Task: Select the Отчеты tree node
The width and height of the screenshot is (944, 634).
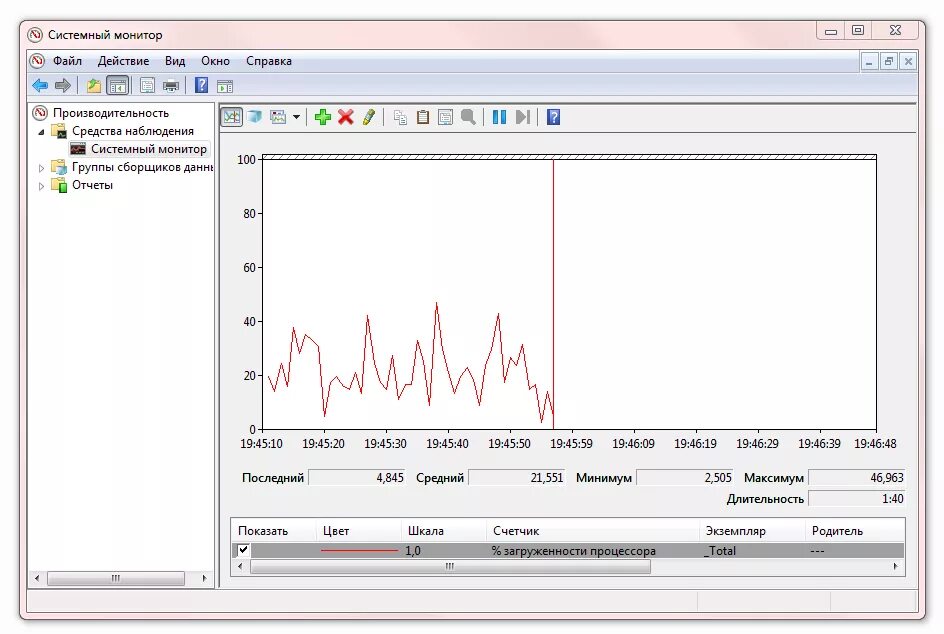Action: [92, 185]
